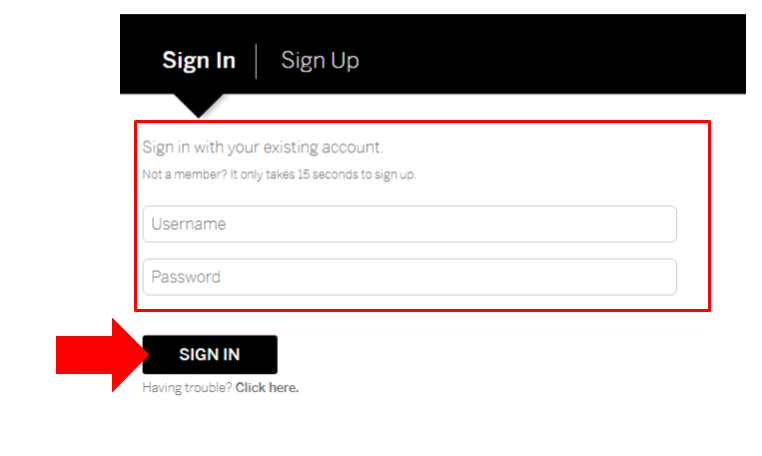Click the "Username" placeholder text
Viewport: 762px width, 456px height.
tap(188, 224)
